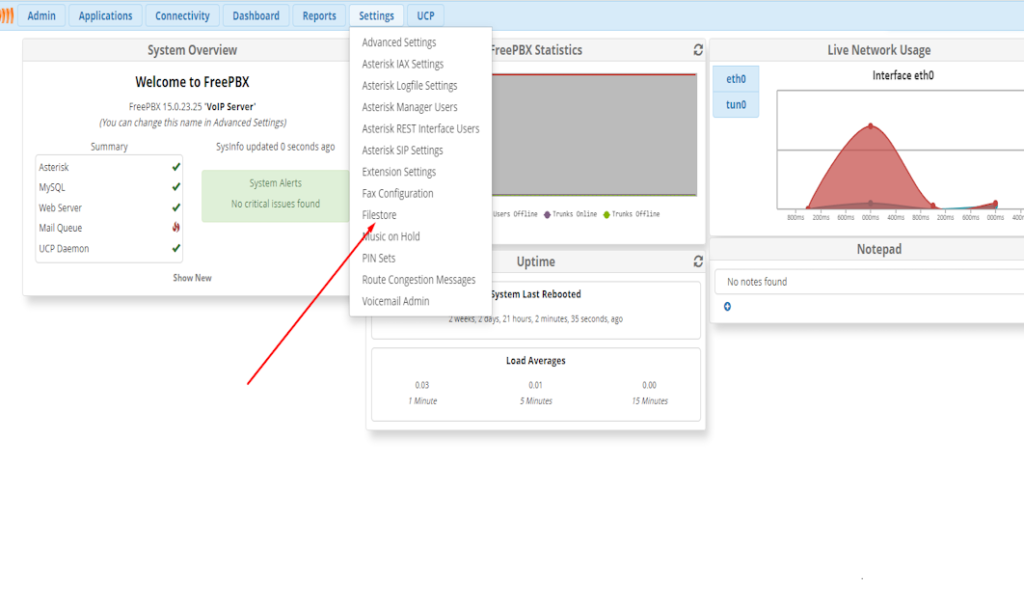Click the FreePBX logo icon
The width and height of the screenshot is (1024, 604).
(x=7, y=16)
